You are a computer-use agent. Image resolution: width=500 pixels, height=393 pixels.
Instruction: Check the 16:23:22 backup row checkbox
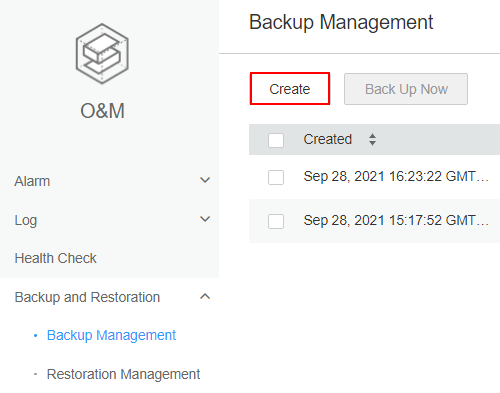tap(276, 177)
